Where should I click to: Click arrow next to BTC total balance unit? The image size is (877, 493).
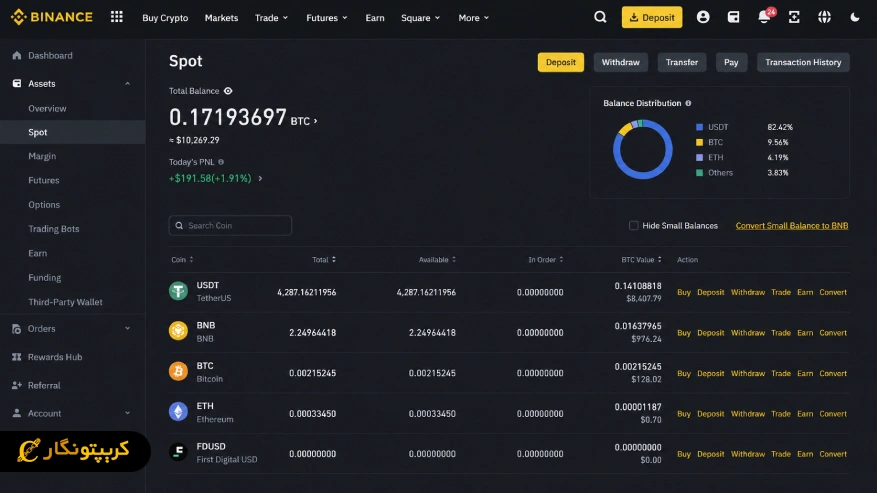(x=315, y=121)
